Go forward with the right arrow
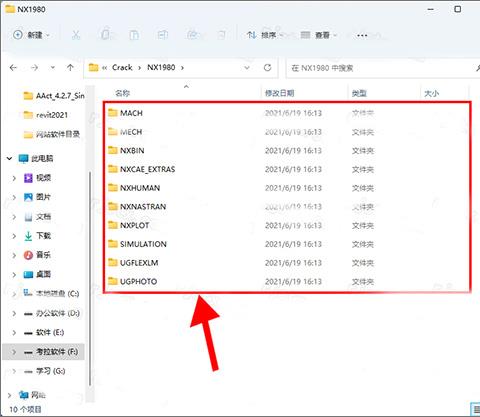The image size is (480, 417). (x=34, y=68)
